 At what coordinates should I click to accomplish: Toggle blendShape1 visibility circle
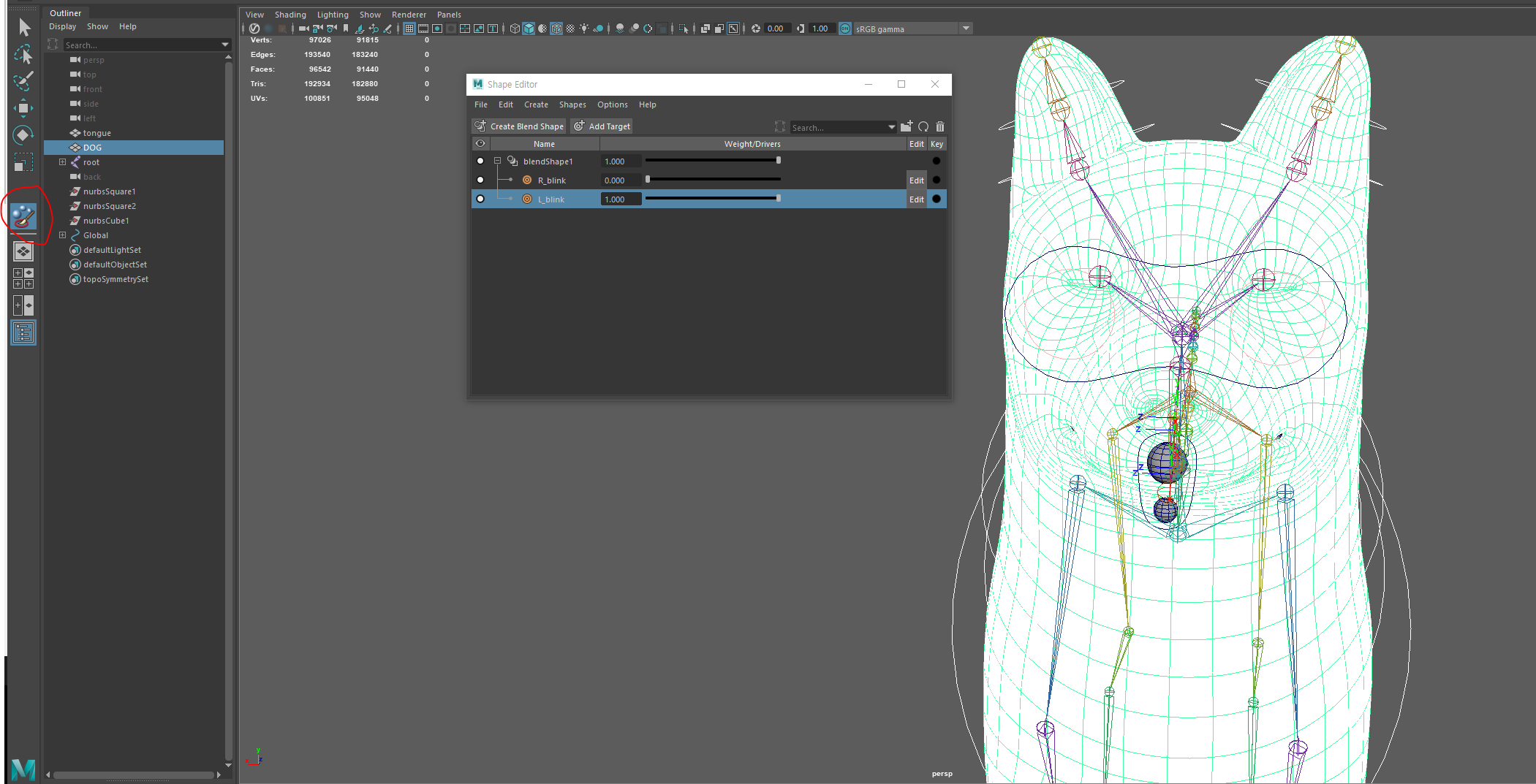(480, 161)
